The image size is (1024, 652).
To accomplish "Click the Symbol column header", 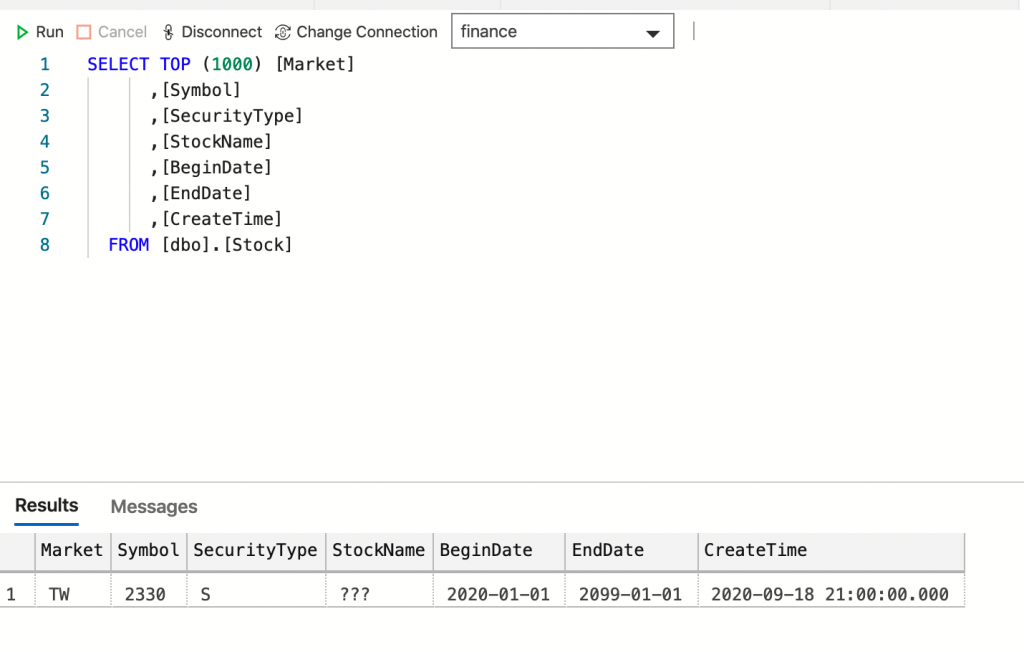I will click(148, 550).
